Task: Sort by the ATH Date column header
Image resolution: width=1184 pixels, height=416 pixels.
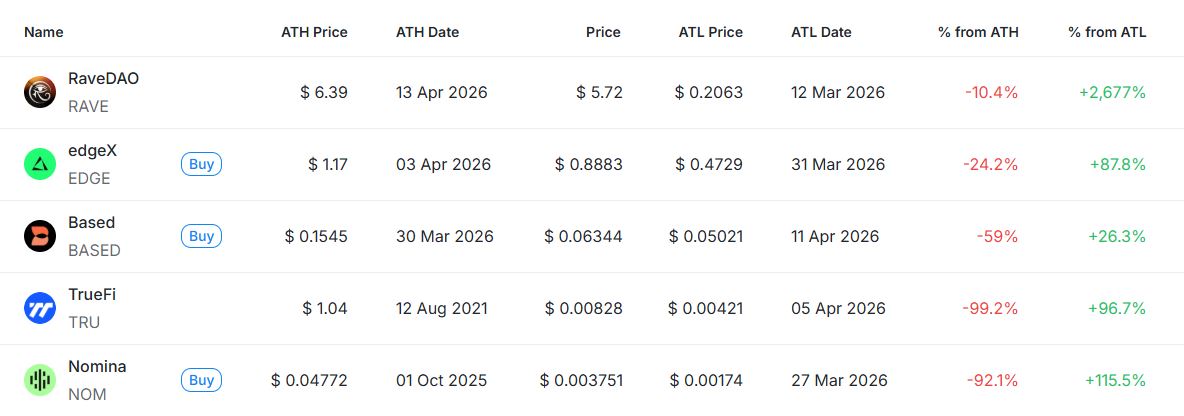Action: [x=427, y=32]
